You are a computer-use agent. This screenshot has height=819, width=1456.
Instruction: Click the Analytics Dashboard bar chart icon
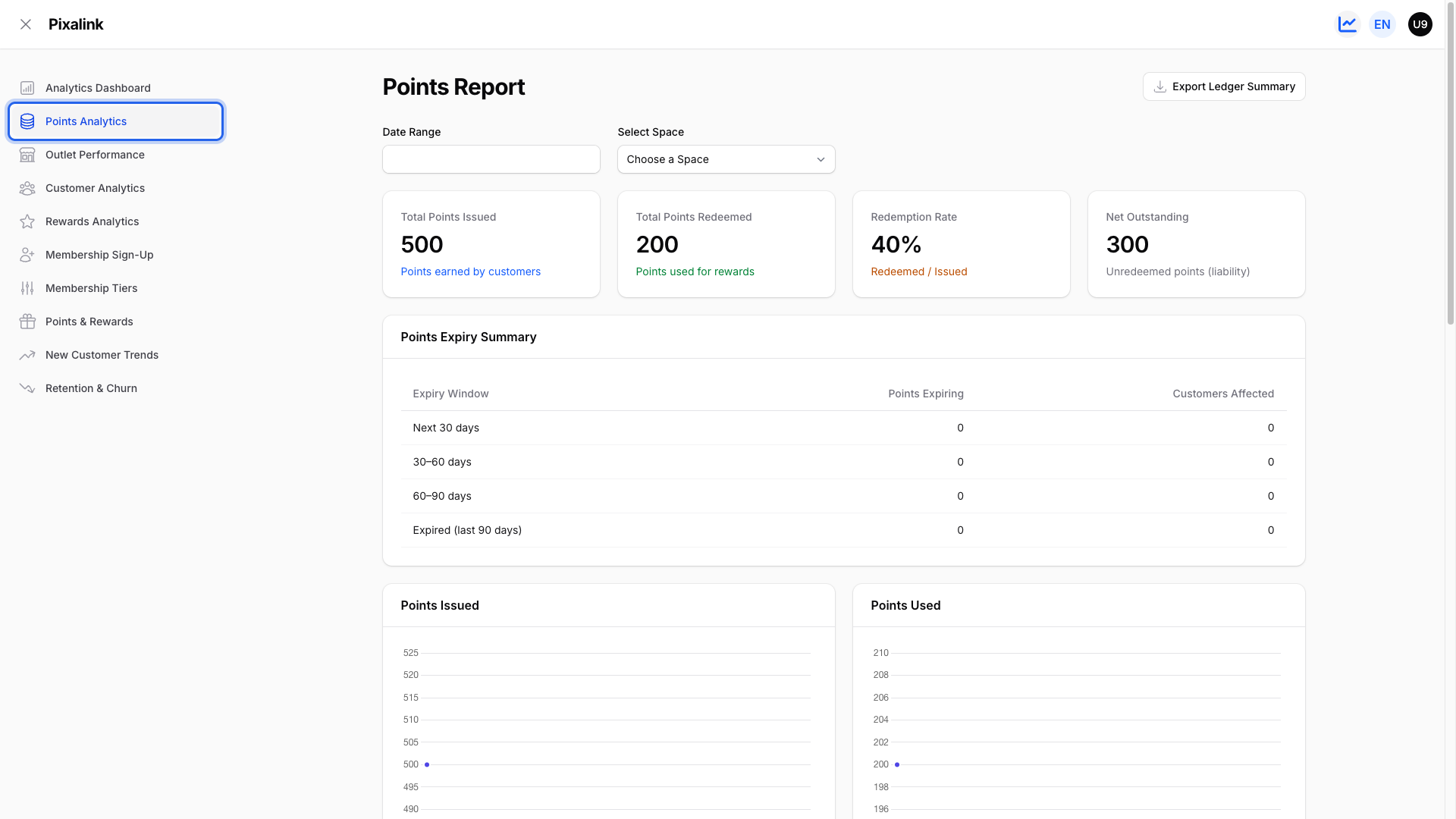click(27, 88)
